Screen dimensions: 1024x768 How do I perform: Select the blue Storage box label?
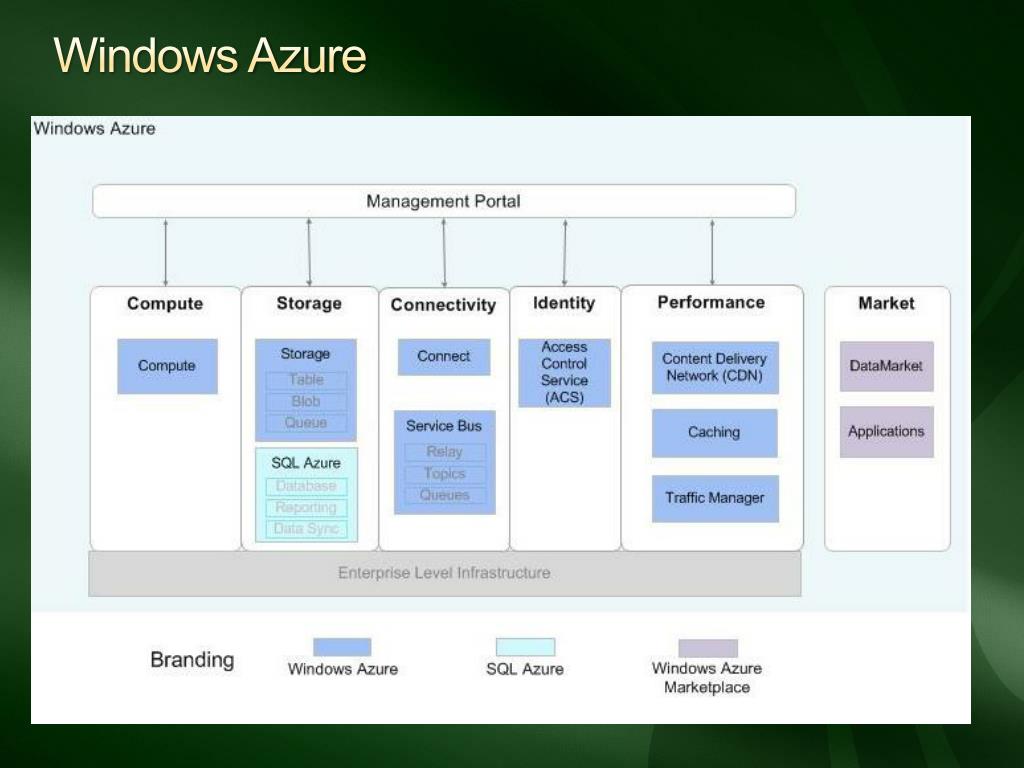pyautogui.click(x=305, y=354)
